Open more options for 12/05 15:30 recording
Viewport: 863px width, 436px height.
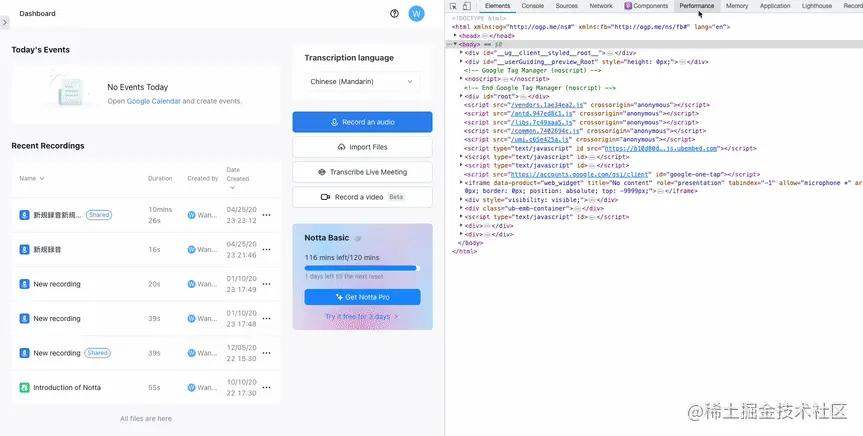[x=266, y=353]
